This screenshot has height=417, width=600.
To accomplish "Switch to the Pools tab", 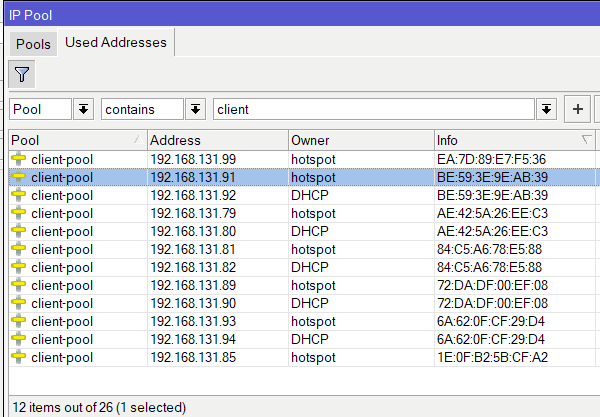I will coord(33,44).
